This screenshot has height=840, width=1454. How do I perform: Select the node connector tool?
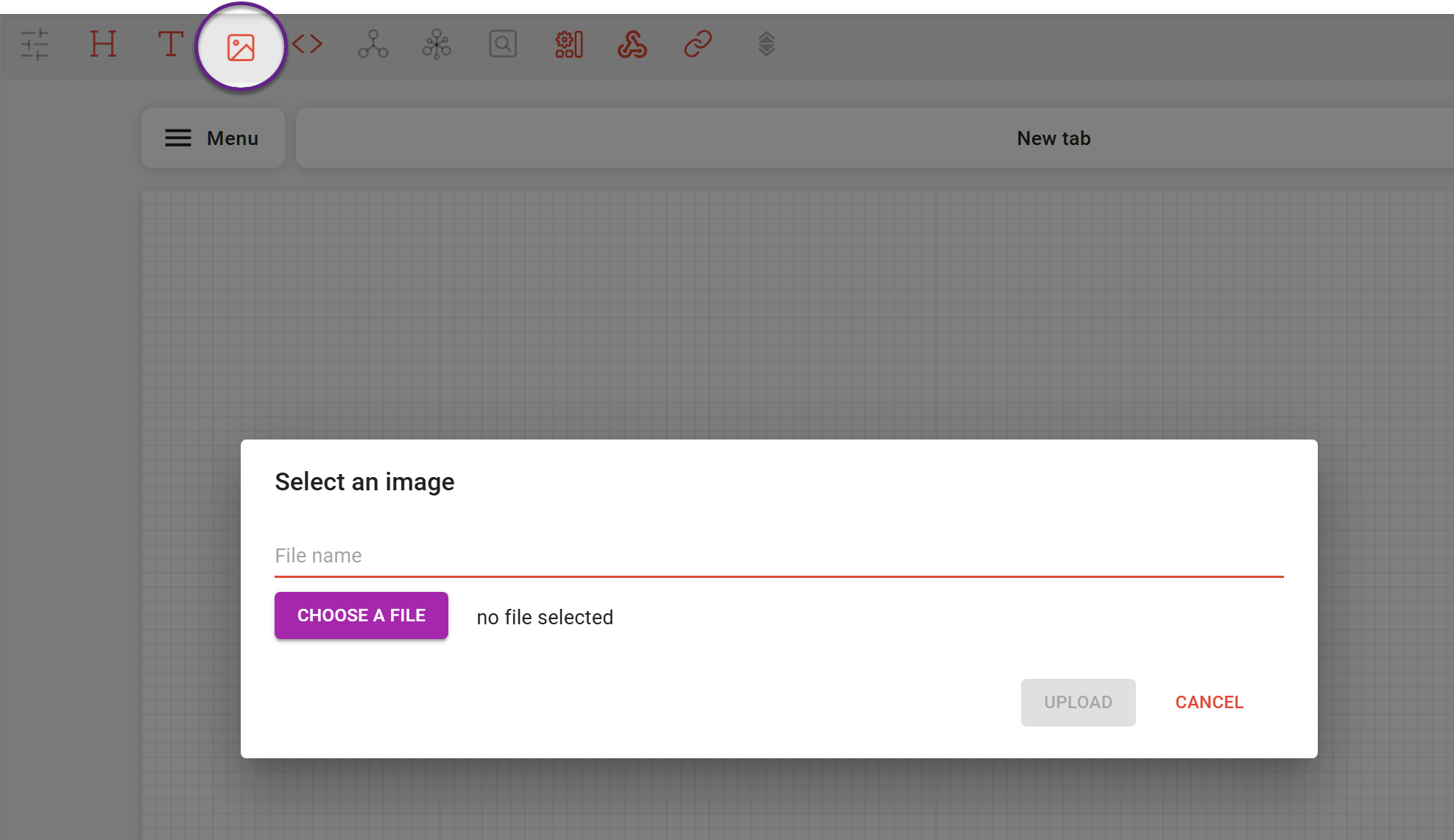pos(373,44)
